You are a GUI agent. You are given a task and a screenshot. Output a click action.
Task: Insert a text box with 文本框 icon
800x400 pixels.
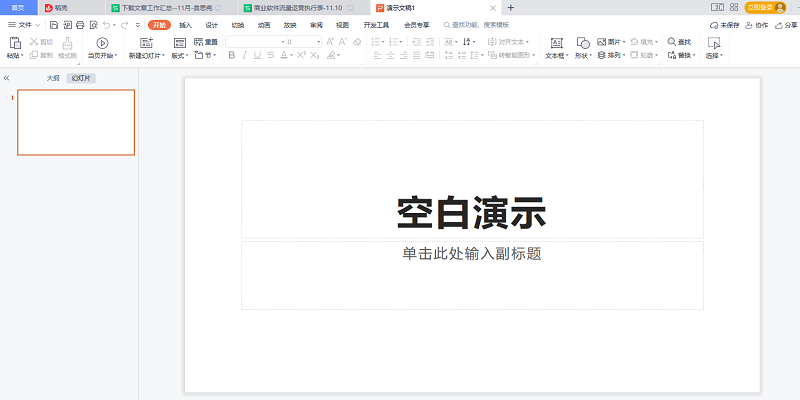click(555, 43)
